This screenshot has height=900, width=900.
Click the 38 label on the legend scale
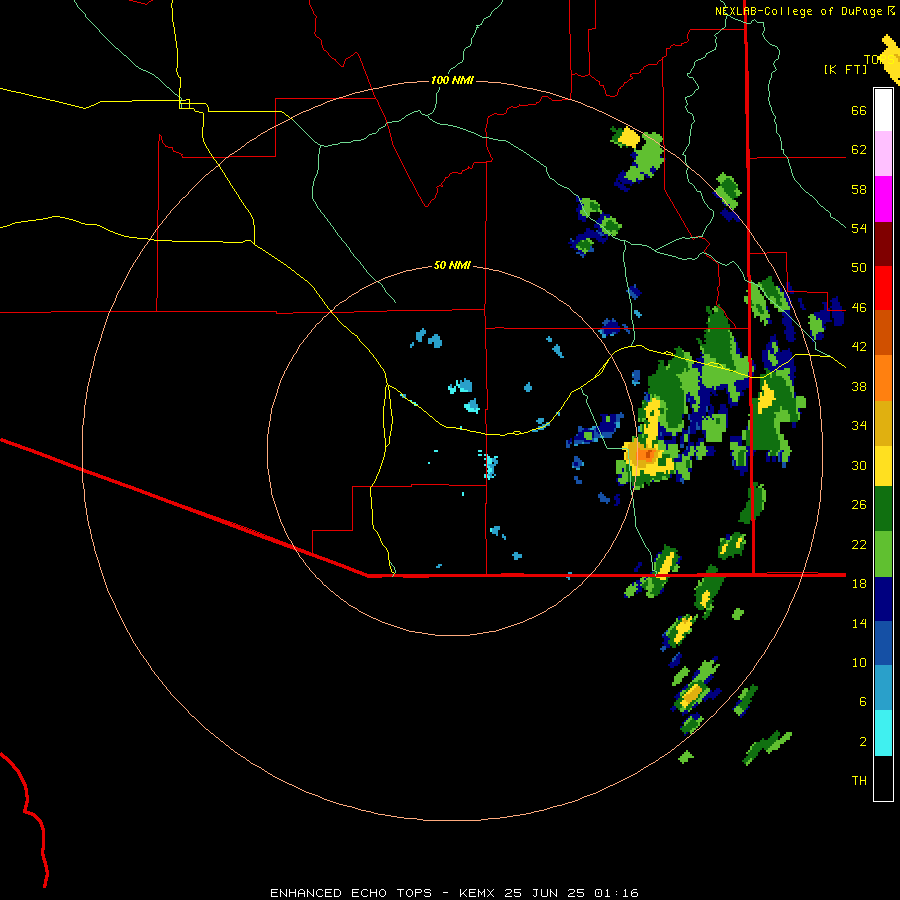point(859,386)
